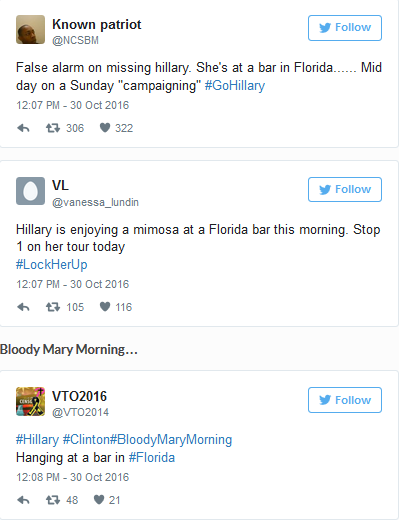
Task: Open the #BloodyMaryMorning hashtag
Action: point(171,440)
